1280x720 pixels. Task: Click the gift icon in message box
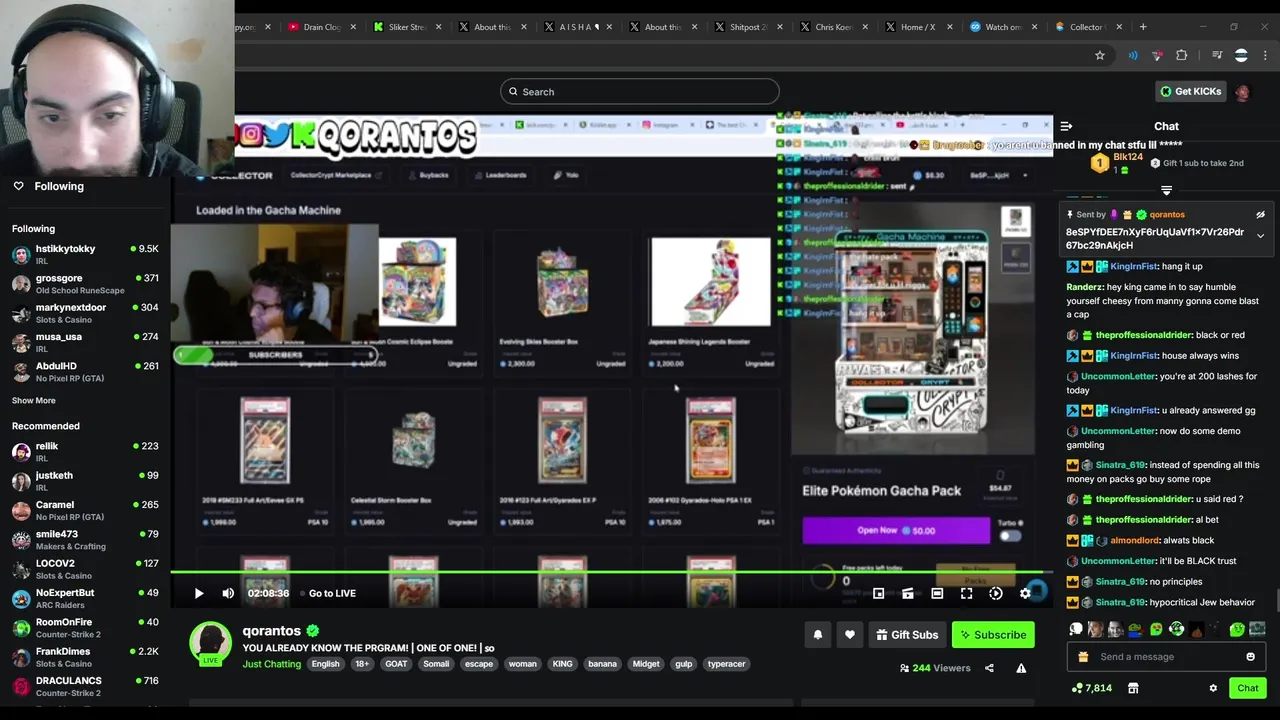tap(1083, 657)
